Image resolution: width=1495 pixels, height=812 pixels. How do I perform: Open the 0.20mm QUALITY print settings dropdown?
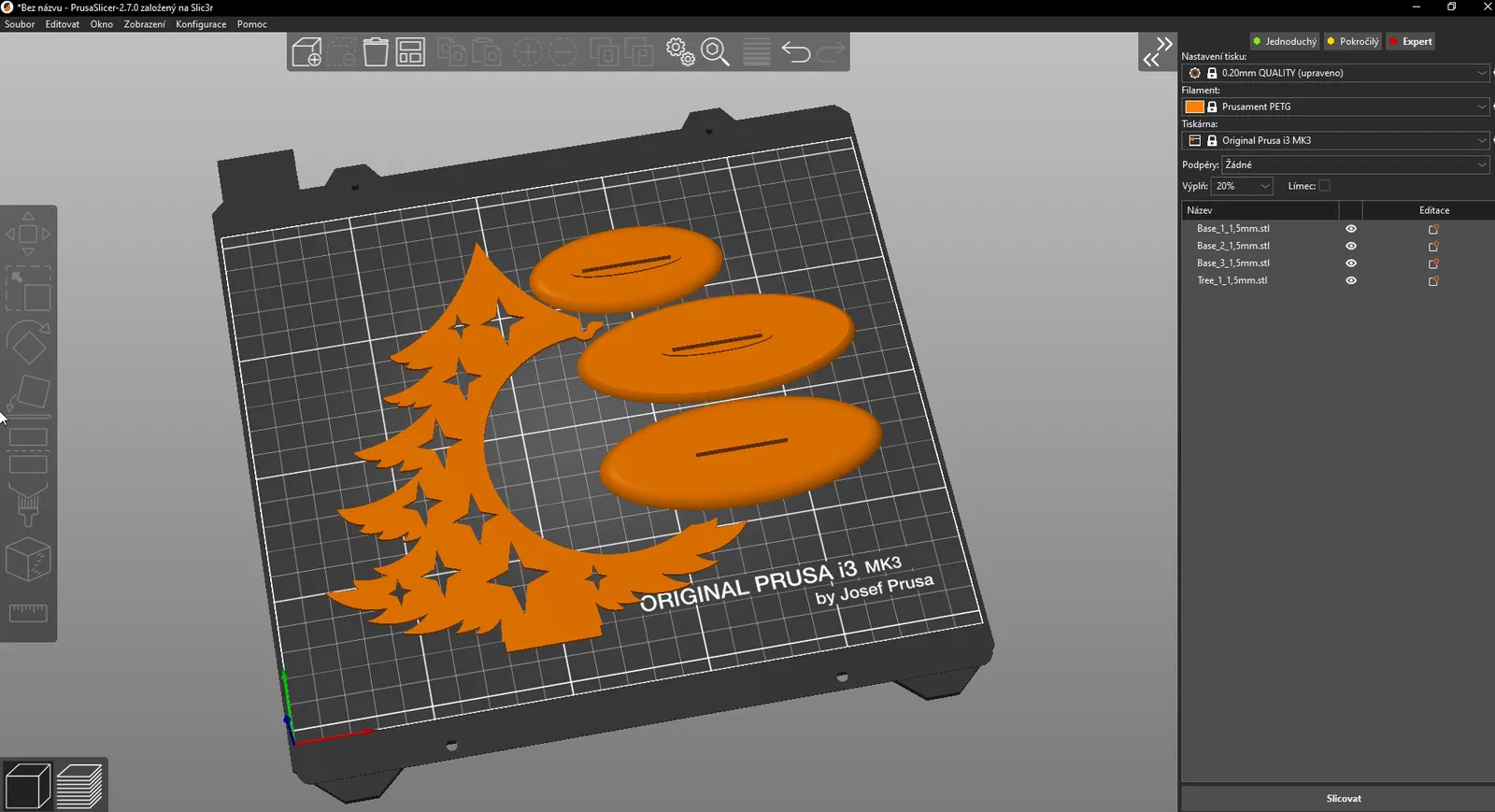1334,73
